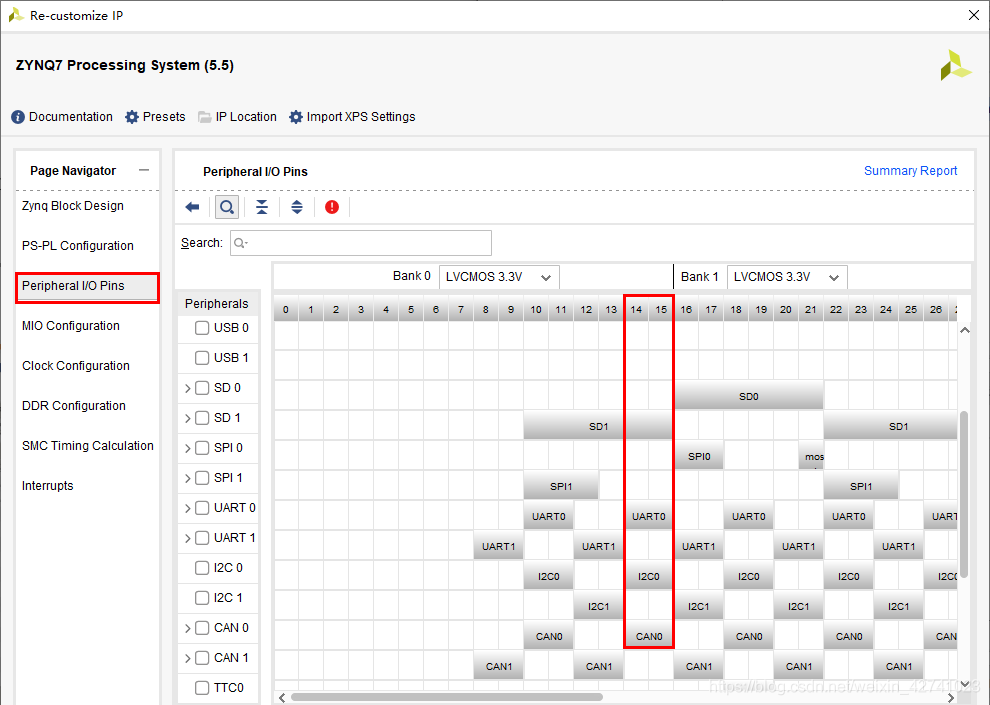
Task: Tick the CAN 1 checkbox
Action: [202, 658]
